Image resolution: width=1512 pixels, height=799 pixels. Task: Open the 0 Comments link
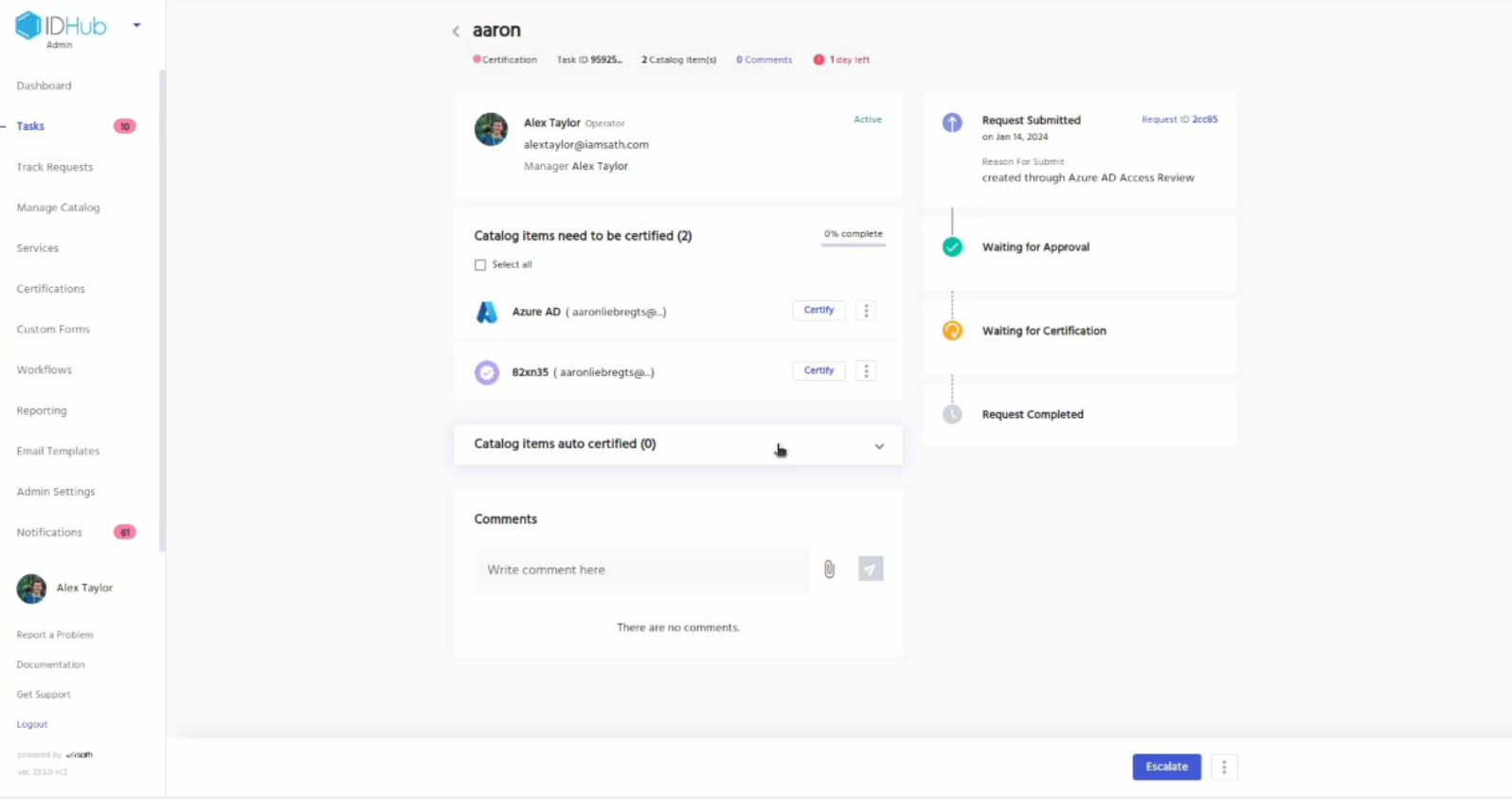(x=764, y=60)
